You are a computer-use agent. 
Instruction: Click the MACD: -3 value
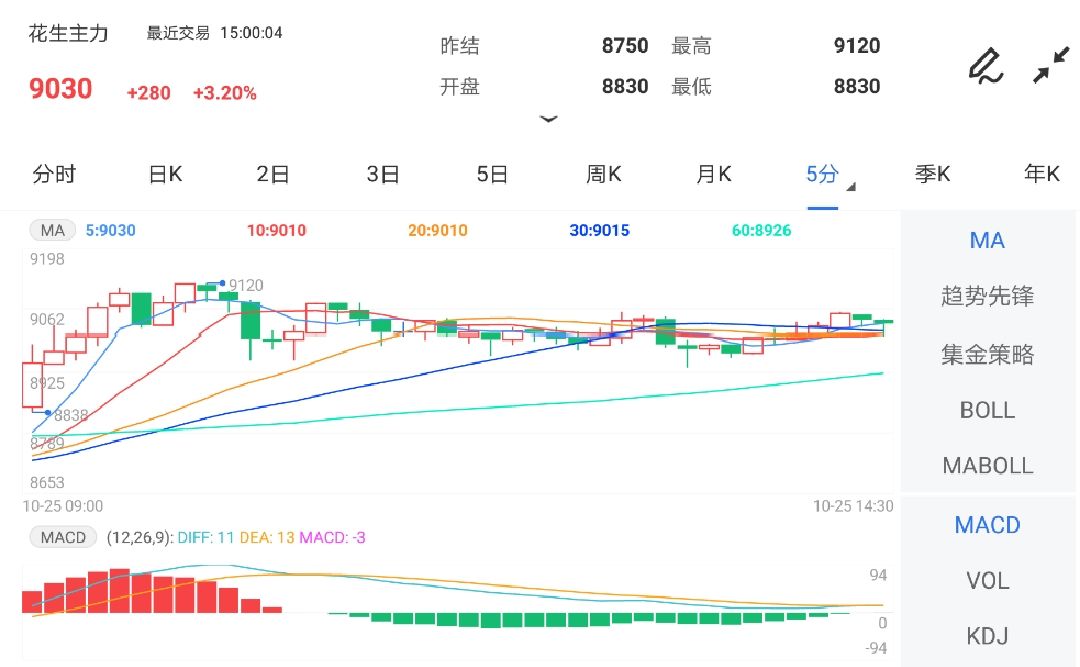(333, 537)
